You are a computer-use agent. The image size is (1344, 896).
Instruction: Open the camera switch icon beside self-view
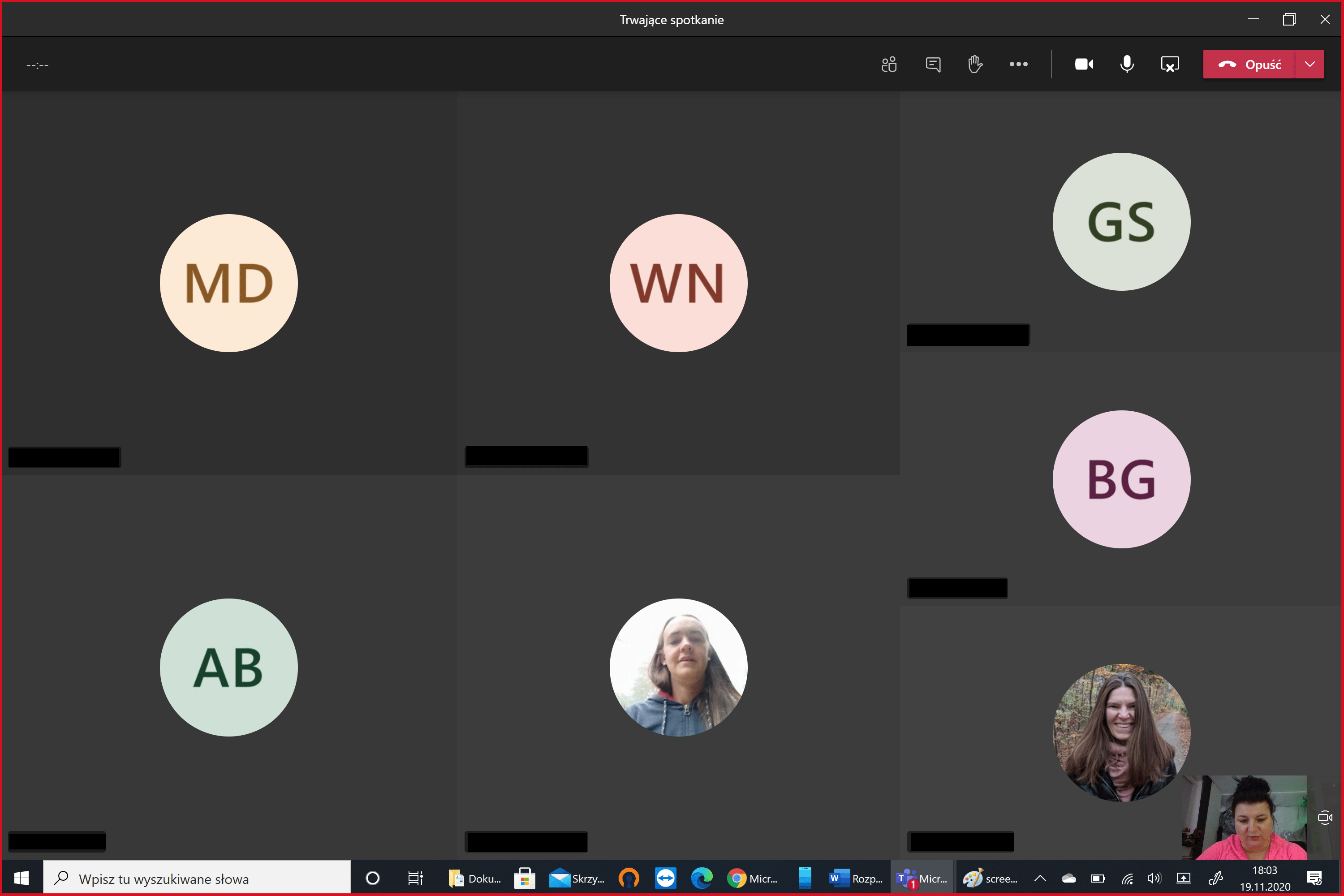click(x=1325, y=818)
